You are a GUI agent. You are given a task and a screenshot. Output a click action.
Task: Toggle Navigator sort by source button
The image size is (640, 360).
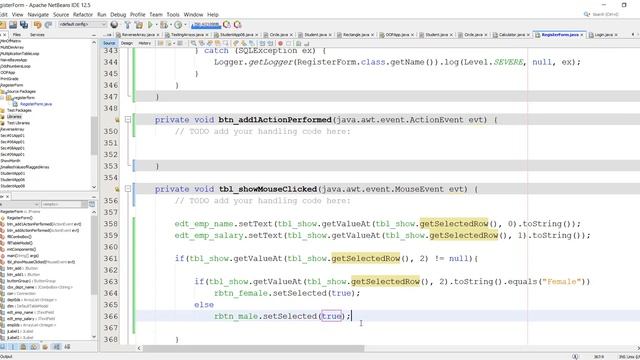coord(67,347)
